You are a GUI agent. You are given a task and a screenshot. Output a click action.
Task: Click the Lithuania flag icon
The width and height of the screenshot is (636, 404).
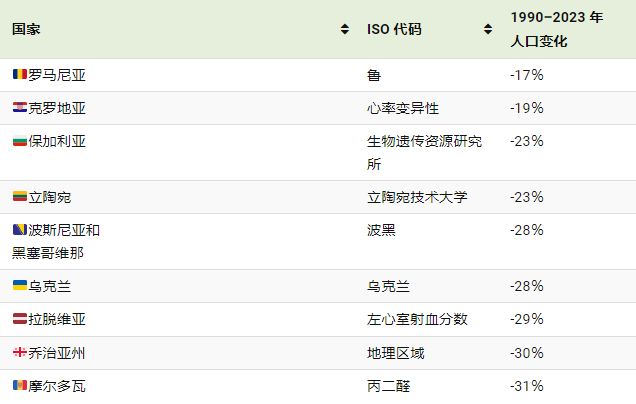point(20,197)
